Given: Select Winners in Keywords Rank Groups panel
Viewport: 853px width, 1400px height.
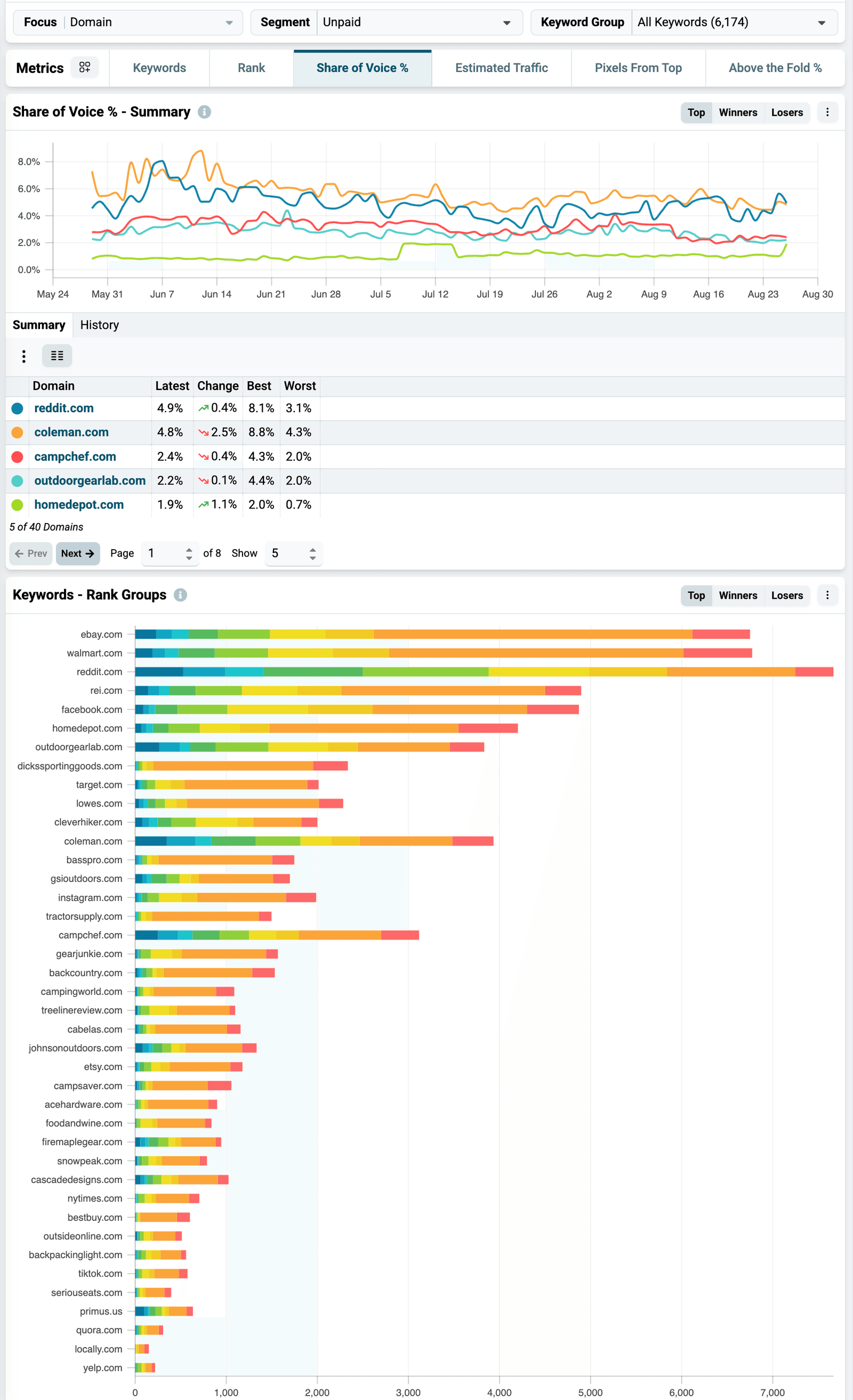Looking at the screenshot, I should tap(738, 596).
